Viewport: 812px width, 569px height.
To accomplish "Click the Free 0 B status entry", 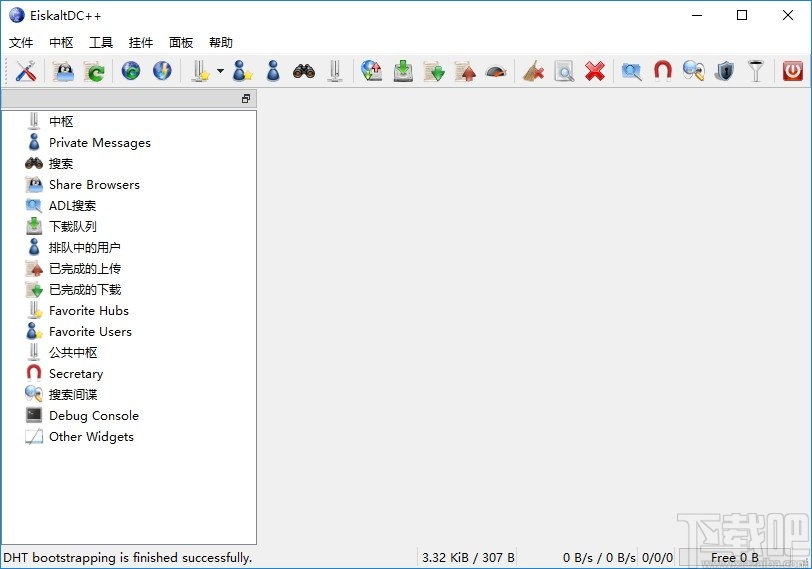I will click(734, 558).
